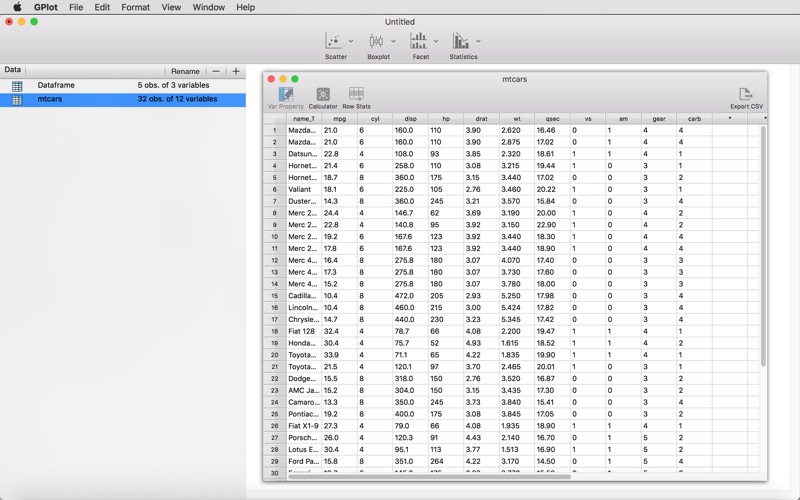Open the Edit menu

tap(102, 7)
